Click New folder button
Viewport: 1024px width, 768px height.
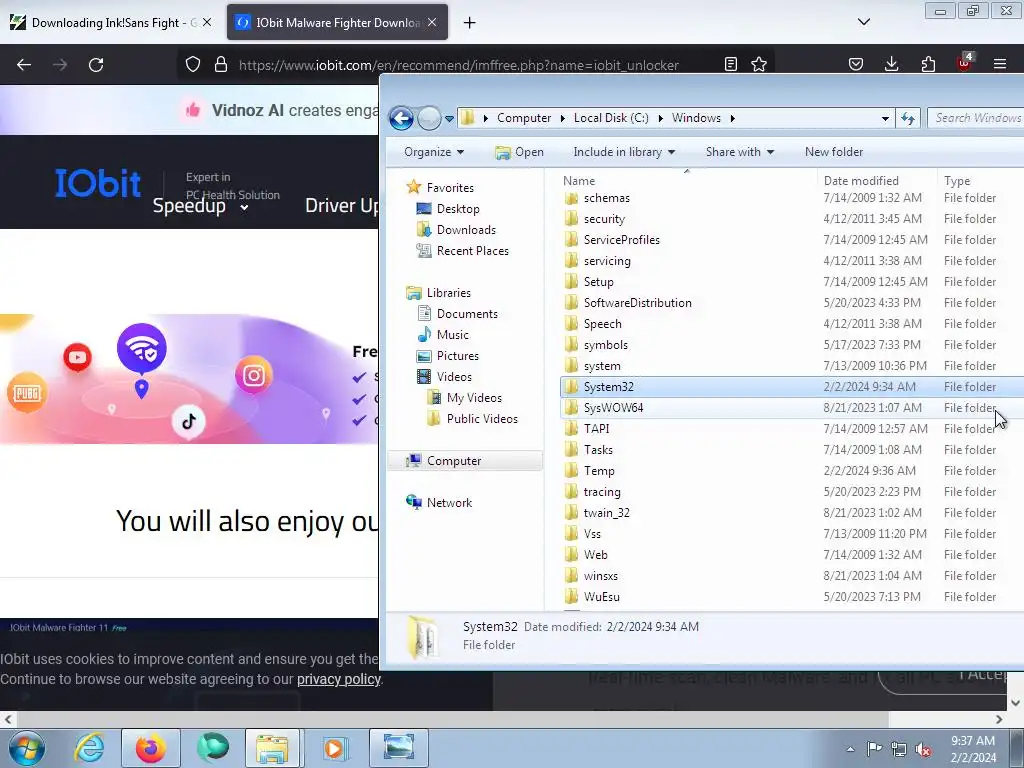tap(833, 152)
